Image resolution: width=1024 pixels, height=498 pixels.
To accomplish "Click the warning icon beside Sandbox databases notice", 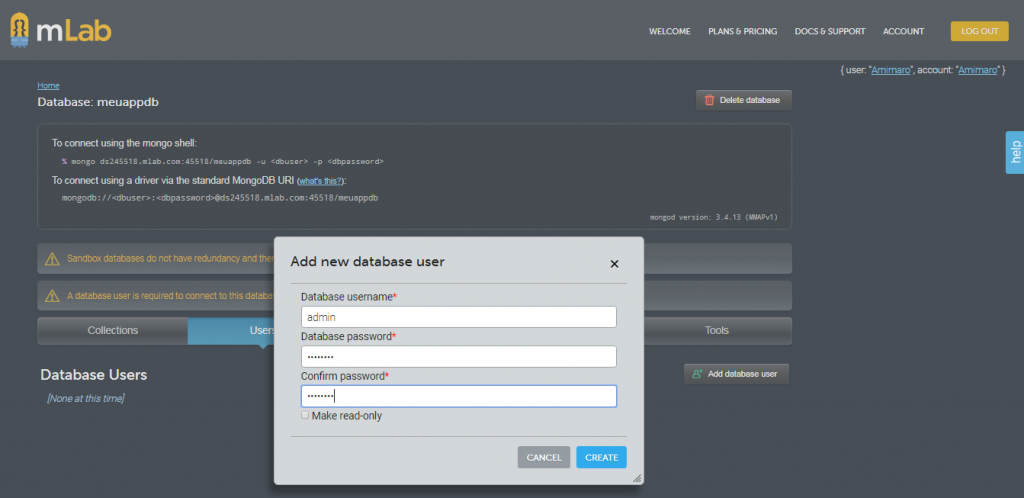I will (x=52, y=259).
